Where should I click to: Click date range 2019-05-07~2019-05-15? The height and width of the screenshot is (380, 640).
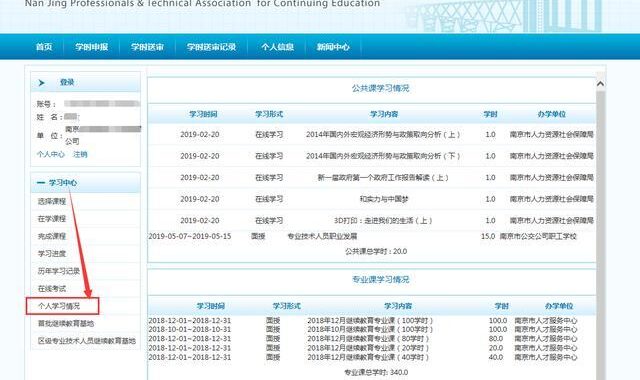point(190,236)
